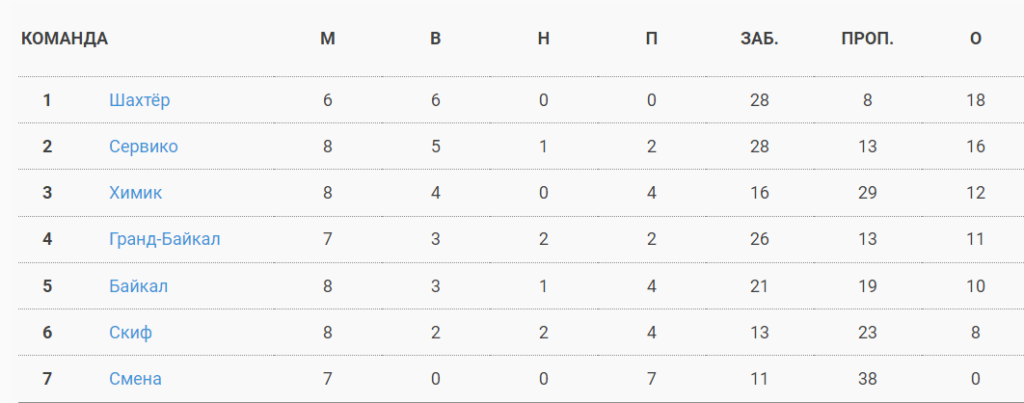This screenshot has height=403, width=1024.
Task: Open the Смена team link
Action: 135,379
